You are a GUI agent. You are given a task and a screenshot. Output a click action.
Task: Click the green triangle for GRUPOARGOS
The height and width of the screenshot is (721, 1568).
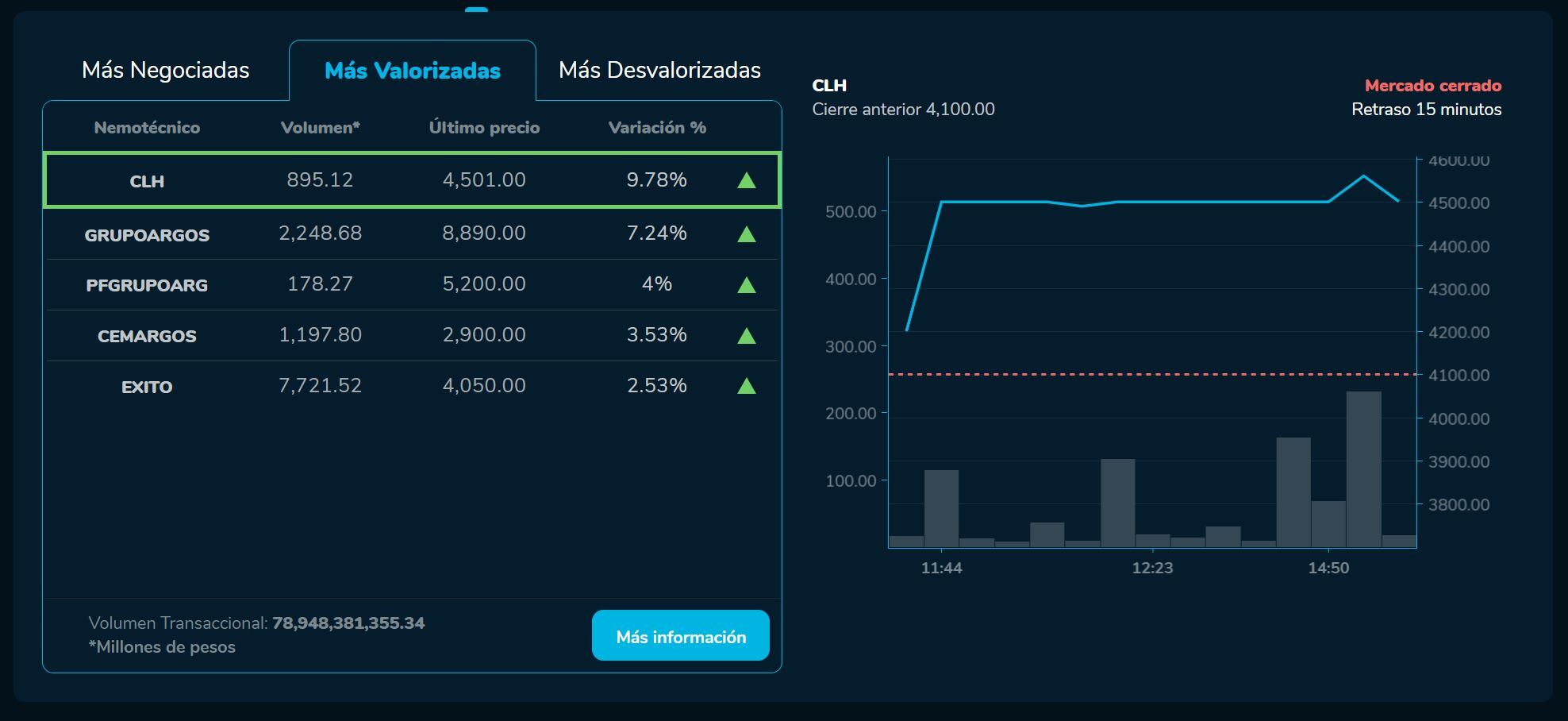click(747, 233)
